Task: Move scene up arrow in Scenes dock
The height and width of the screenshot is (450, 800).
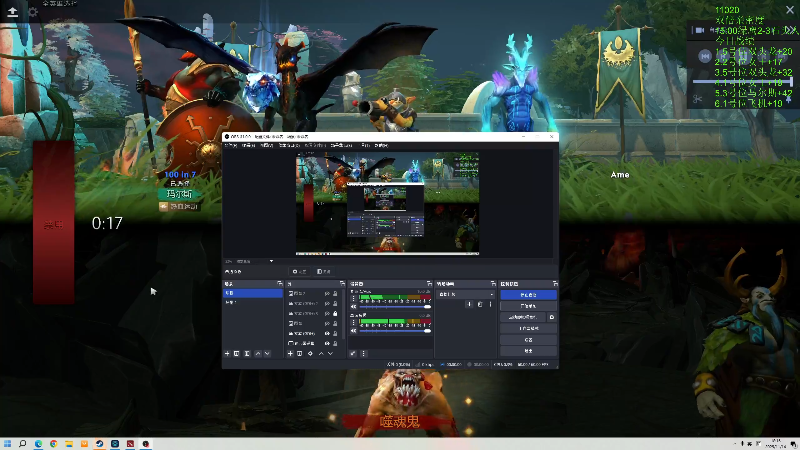Action: point(258,354)
